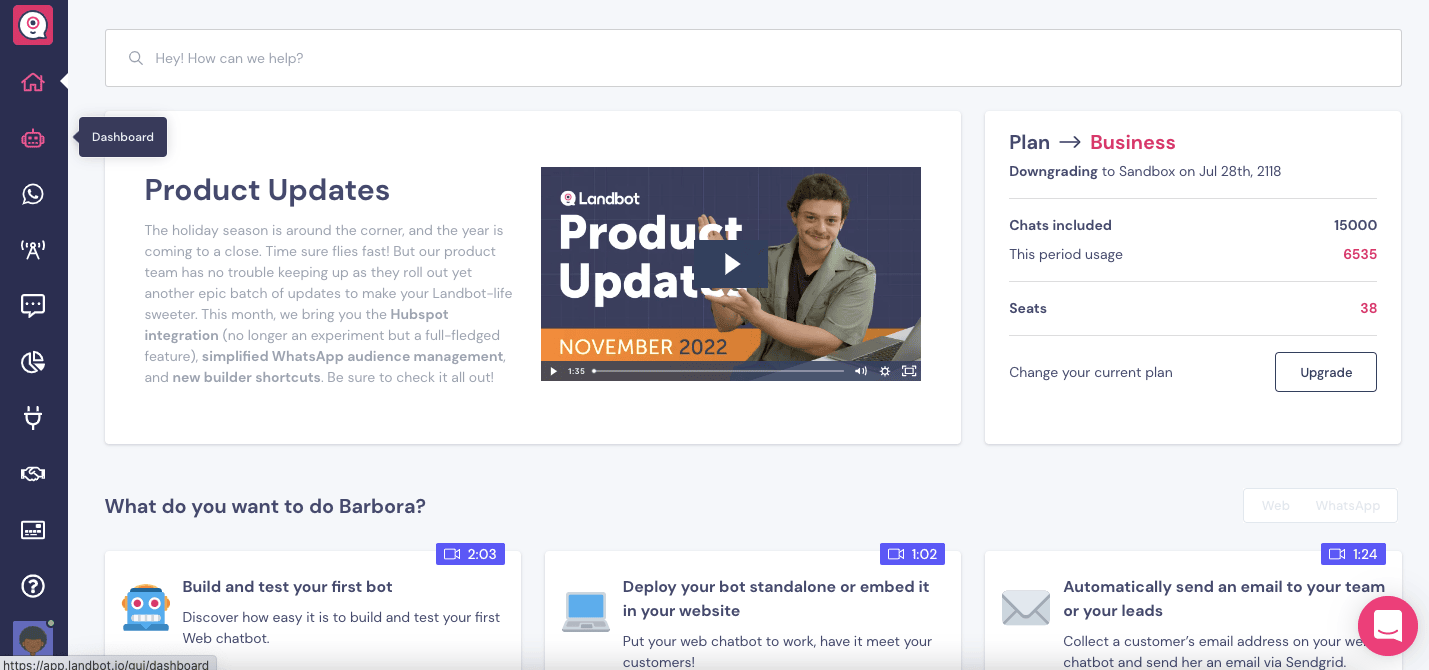Click the 'Chats included' label

pos(1060,225)
